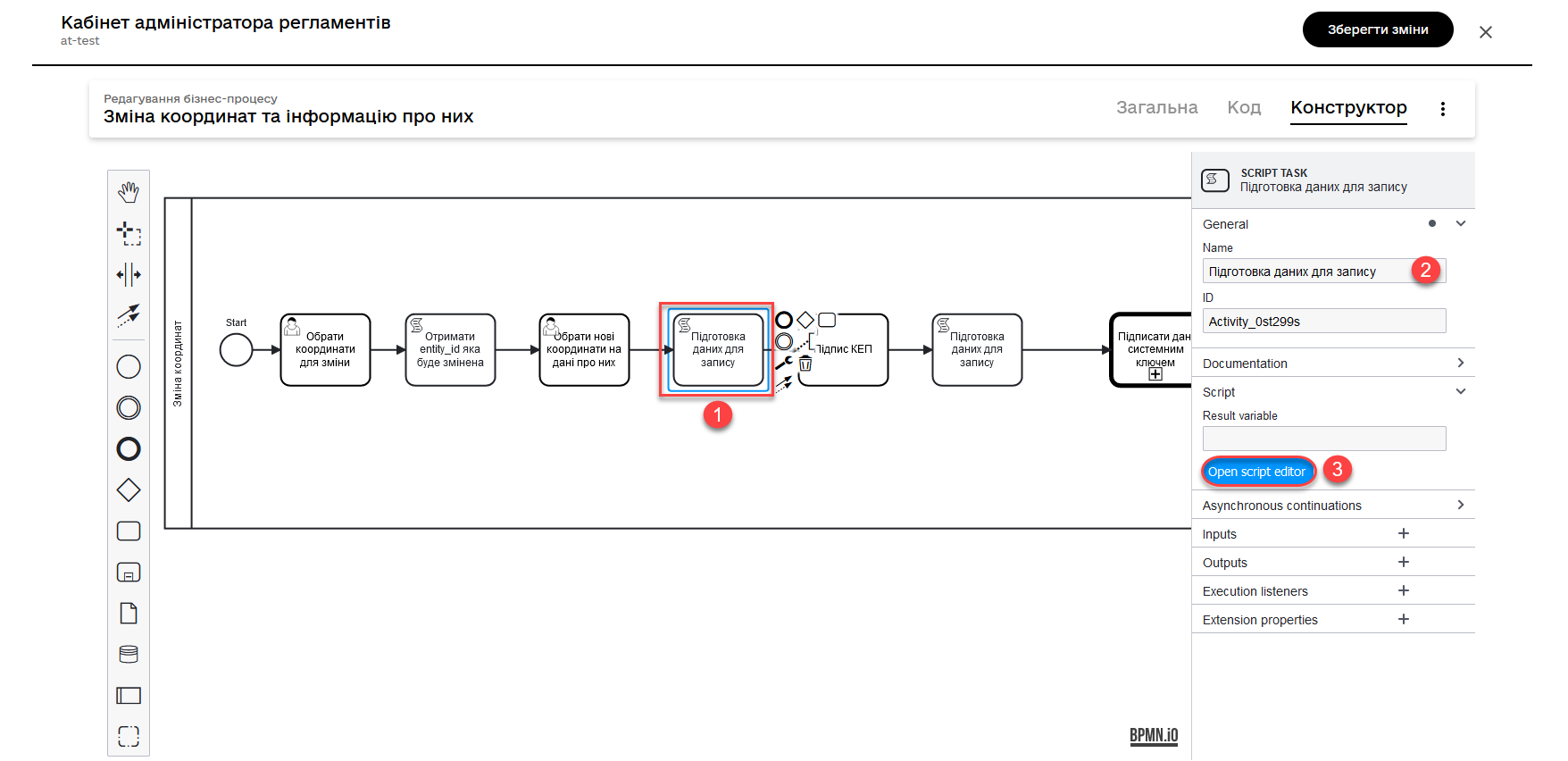
Task: Pick the gateway diamond shape from palette
Action: click(x=129, y=490)
